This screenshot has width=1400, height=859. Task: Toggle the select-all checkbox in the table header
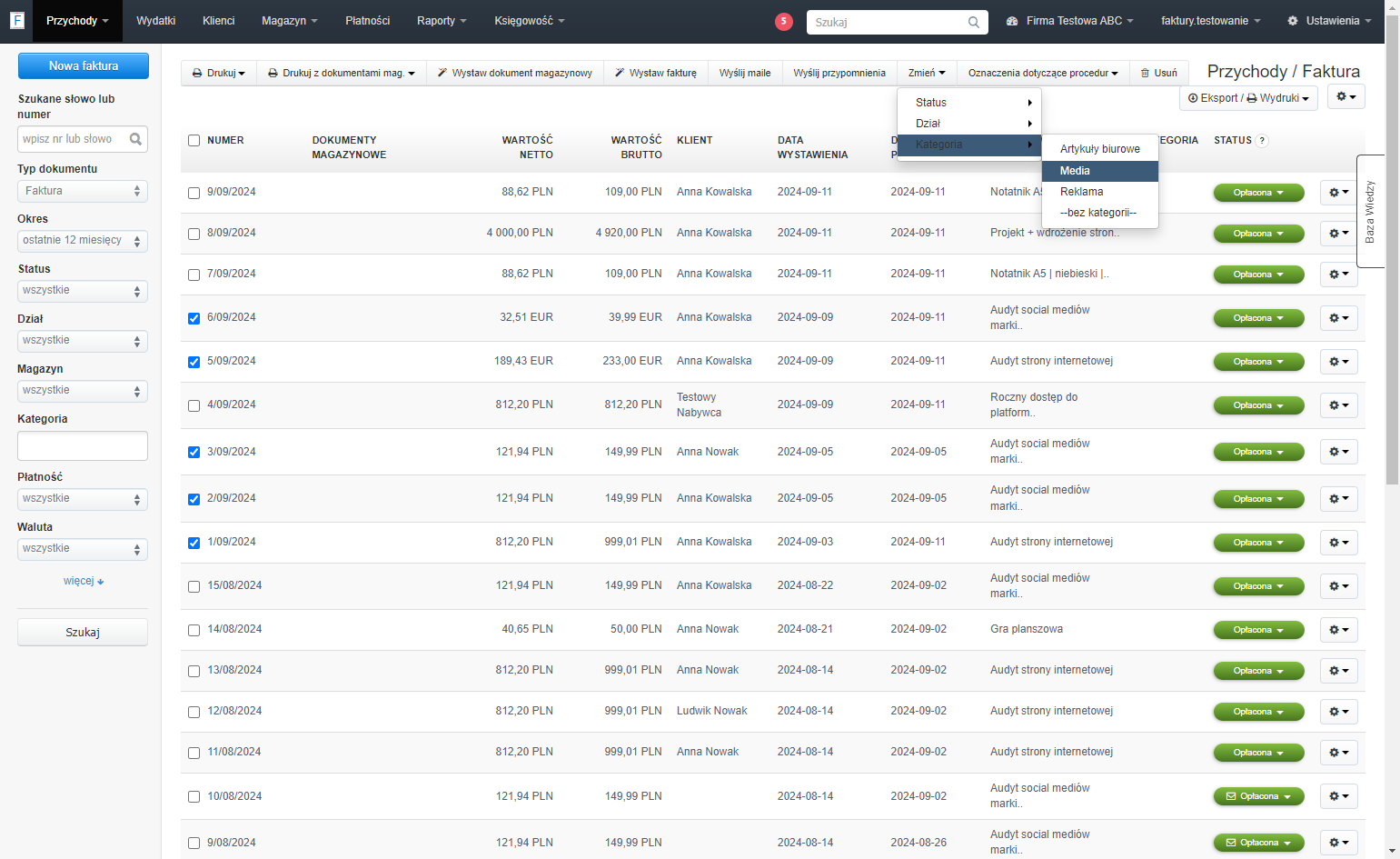pos(194,141)
